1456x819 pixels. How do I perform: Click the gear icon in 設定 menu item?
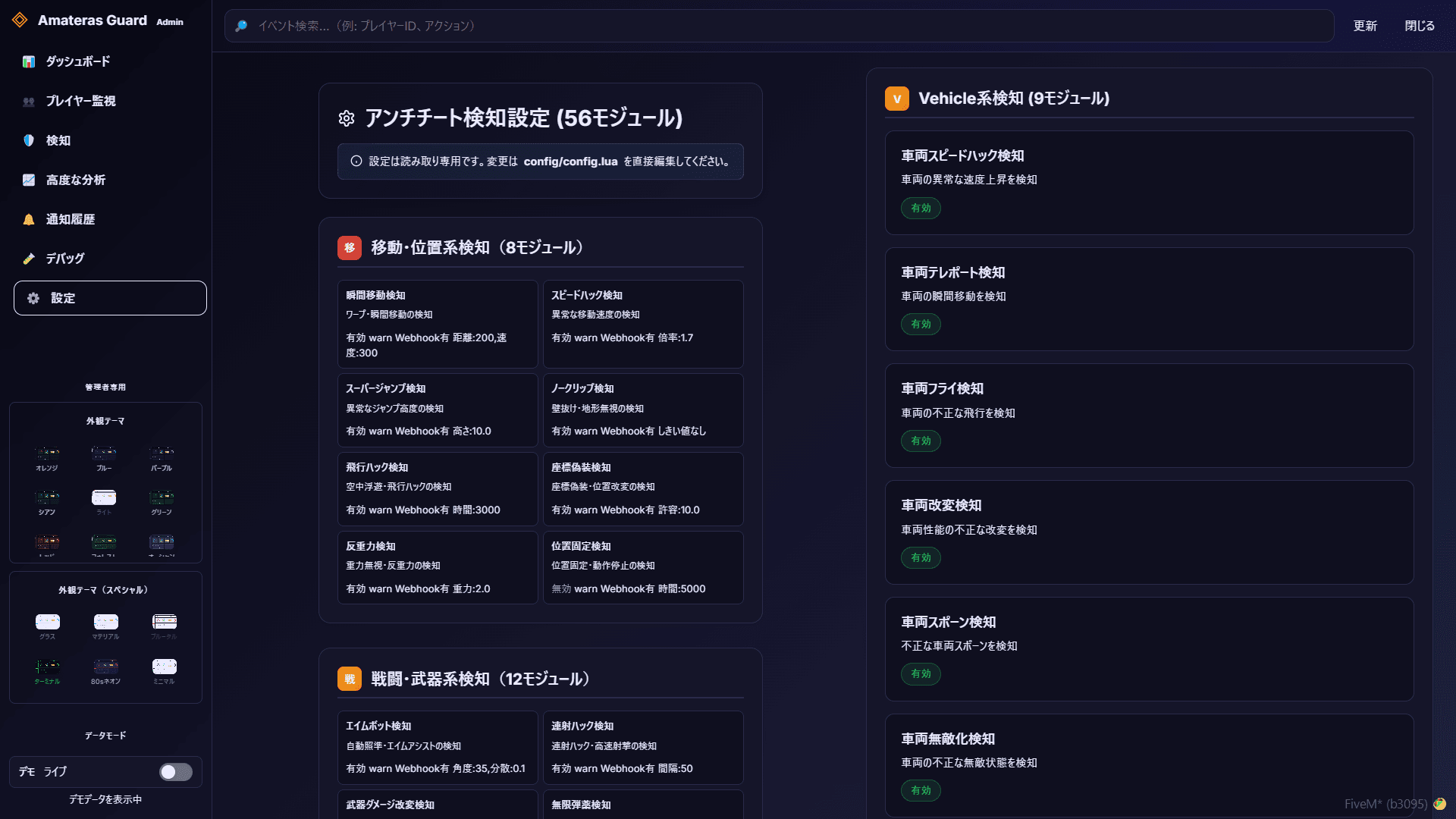tap(33, 298)
